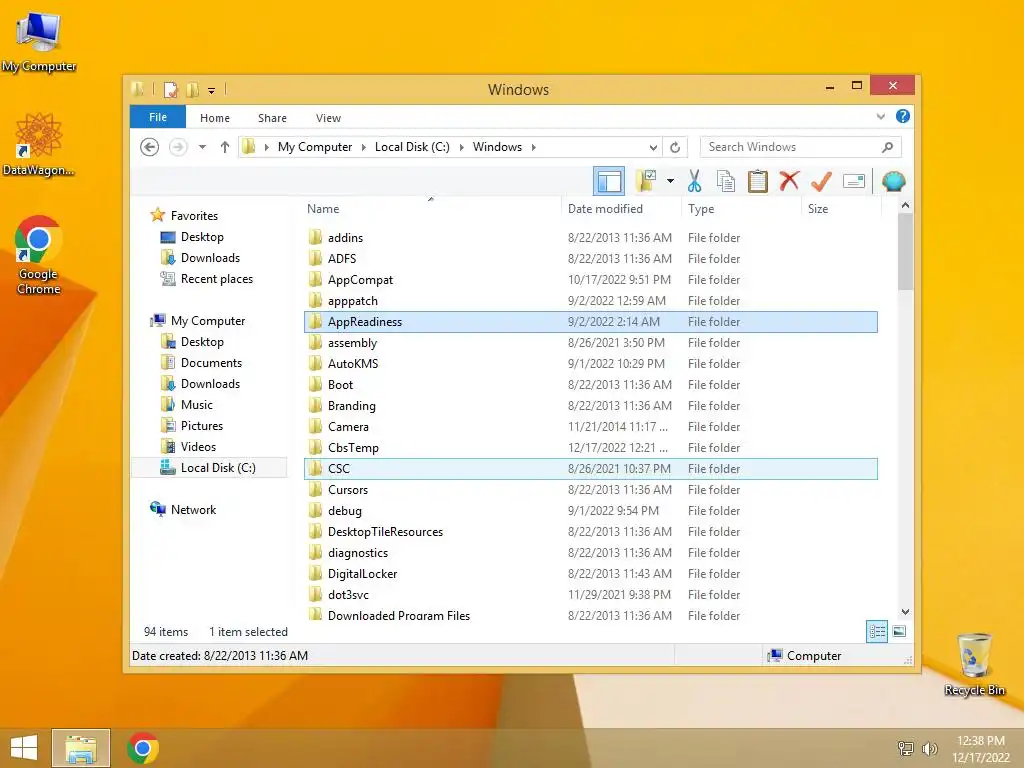Open Pictures in navigation pane

tap(202, 426)
